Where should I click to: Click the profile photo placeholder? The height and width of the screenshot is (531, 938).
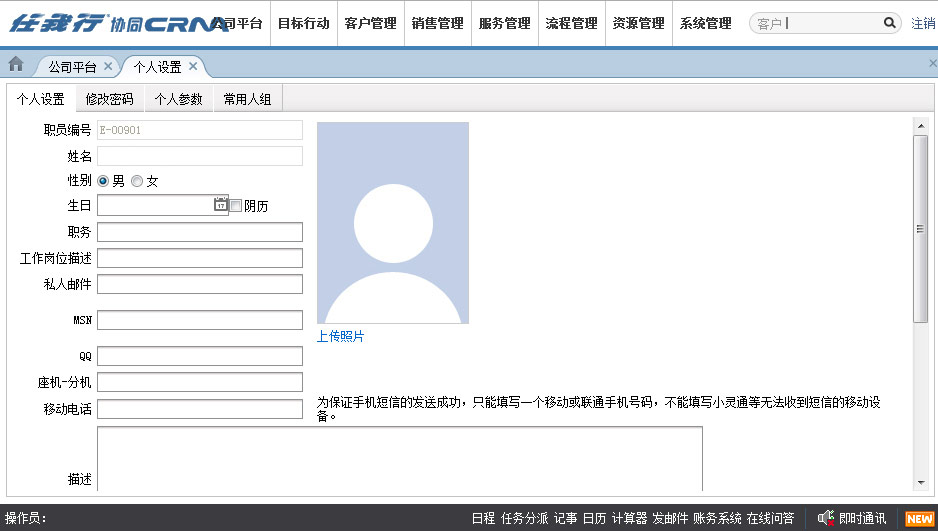pos(392,223)
